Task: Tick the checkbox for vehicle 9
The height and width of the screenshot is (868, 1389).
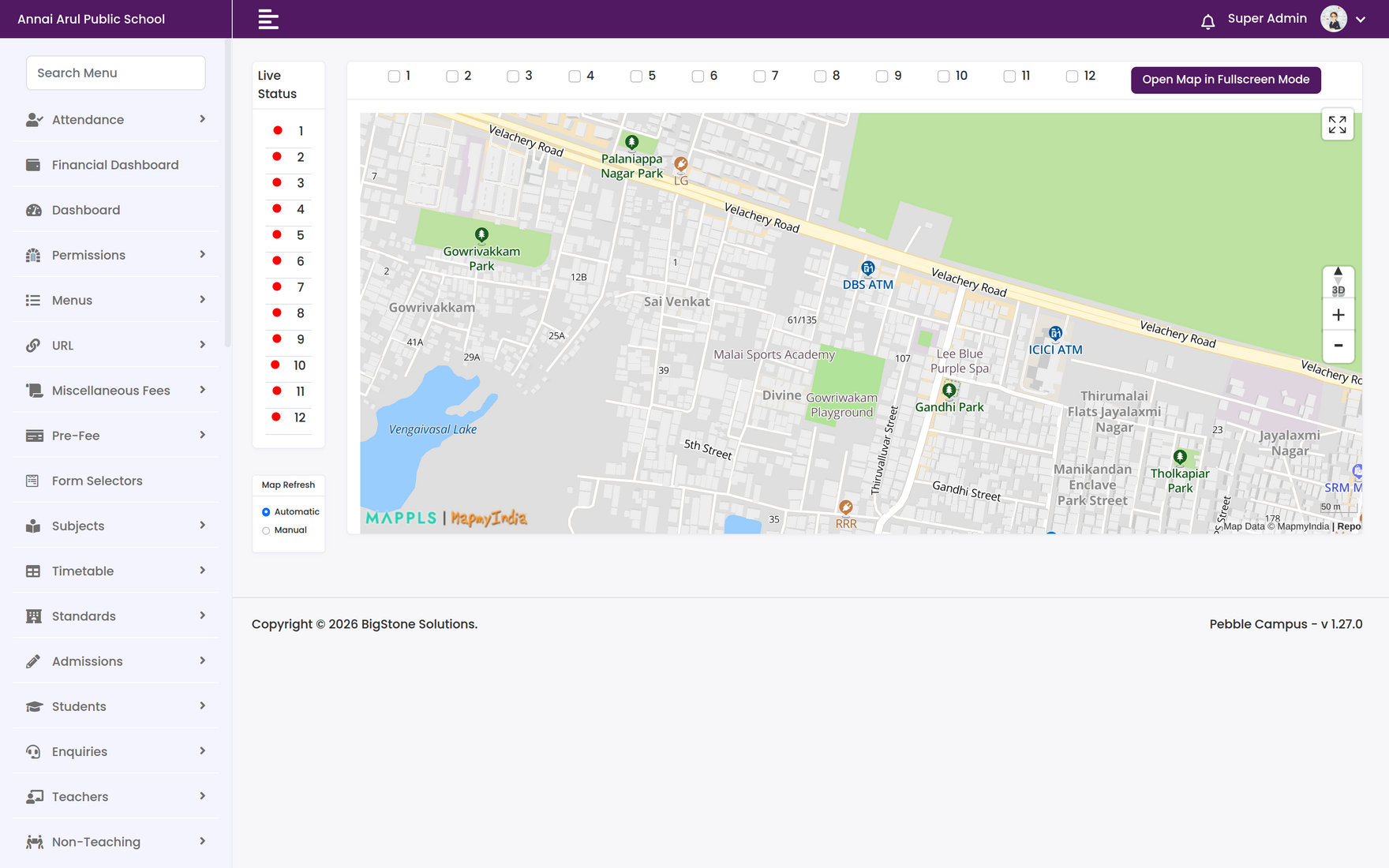Action: (x=882, y=77)
